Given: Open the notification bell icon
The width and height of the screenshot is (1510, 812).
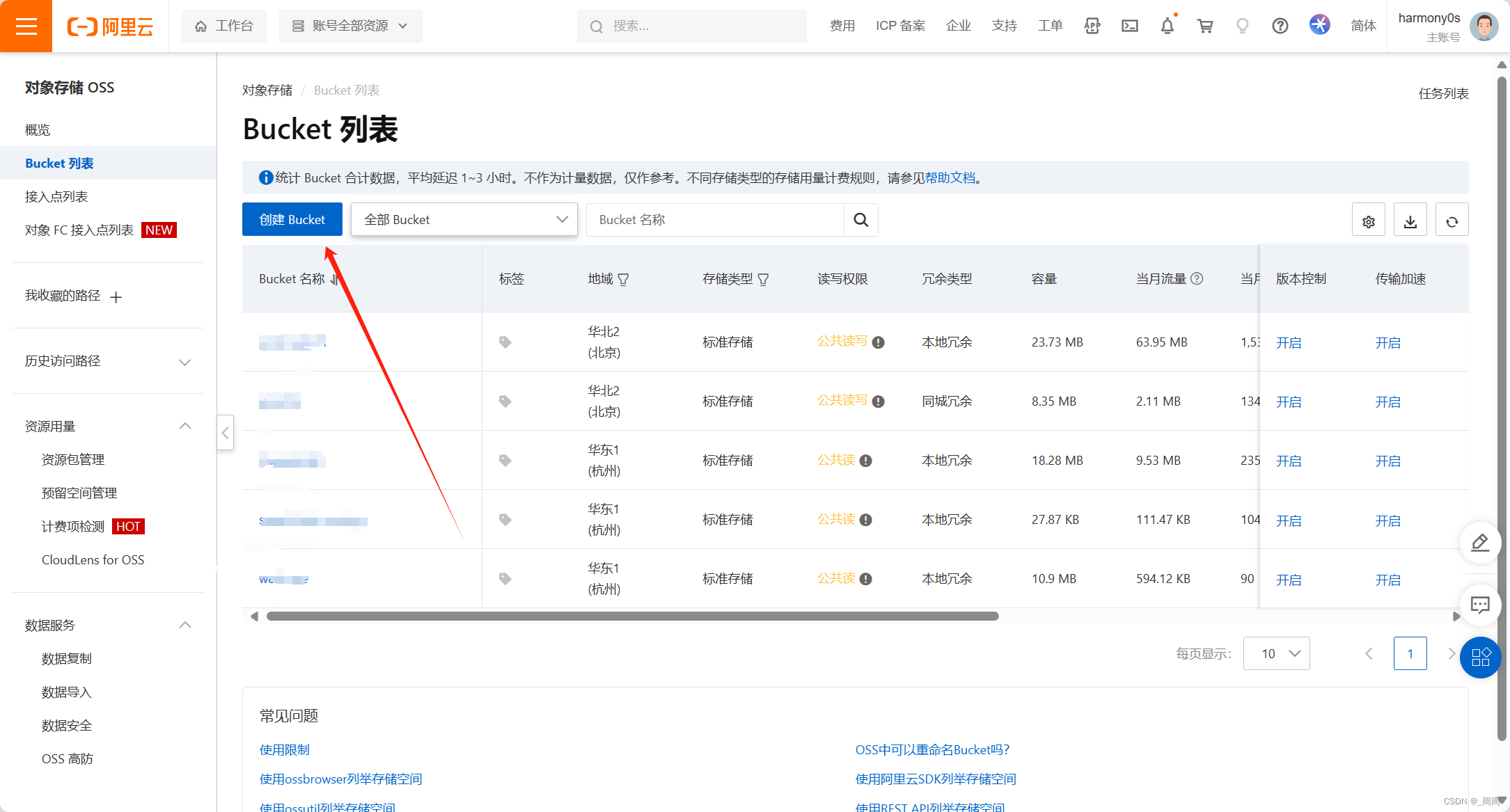Looking at the screenshot, I should (1167, 26).
